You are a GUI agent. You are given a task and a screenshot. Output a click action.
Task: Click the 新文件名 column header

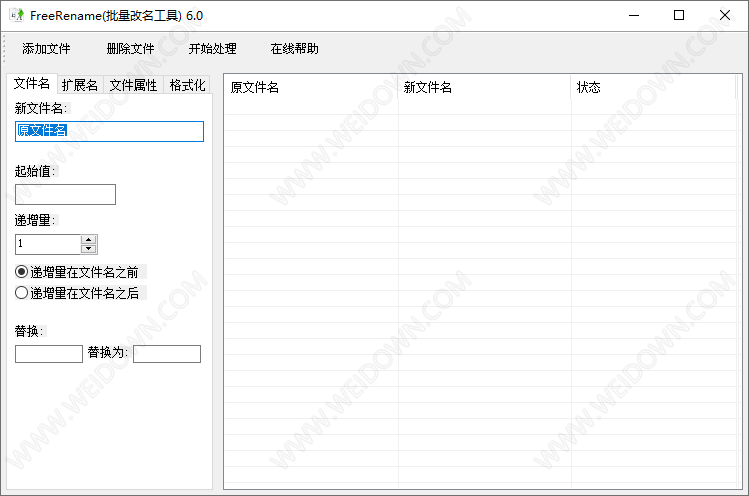click(484, 87)
